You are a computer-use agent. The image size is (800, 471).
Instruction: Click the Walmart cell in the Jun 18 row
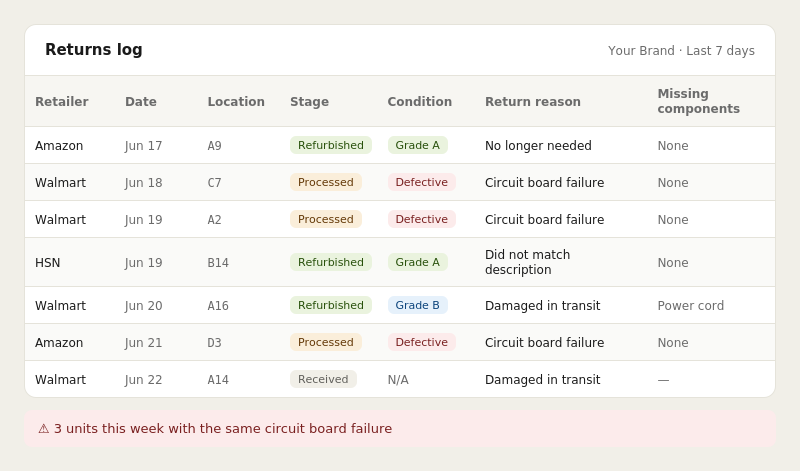61,183
